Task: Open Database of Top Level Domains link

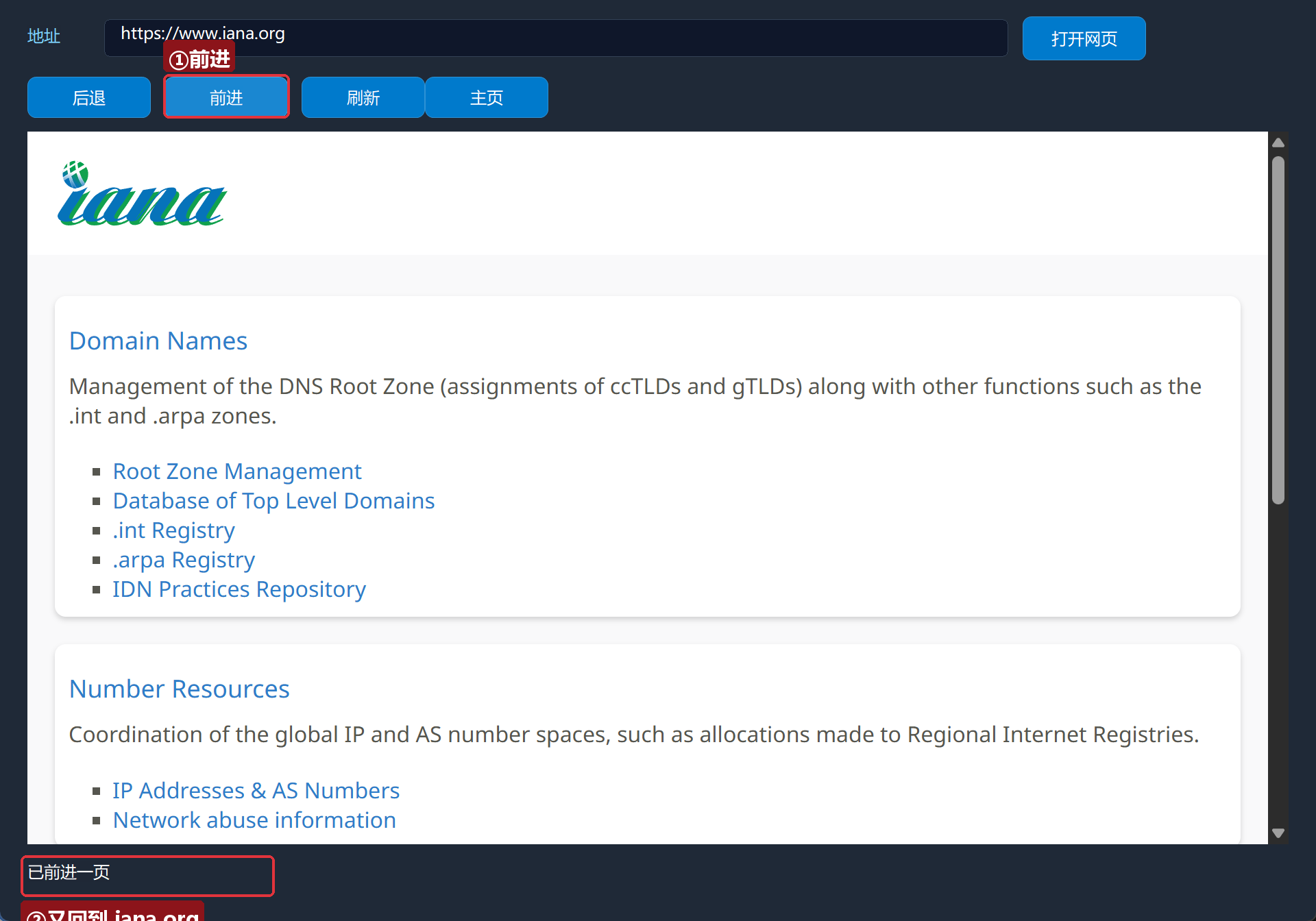Action: [x=274, y=501]
